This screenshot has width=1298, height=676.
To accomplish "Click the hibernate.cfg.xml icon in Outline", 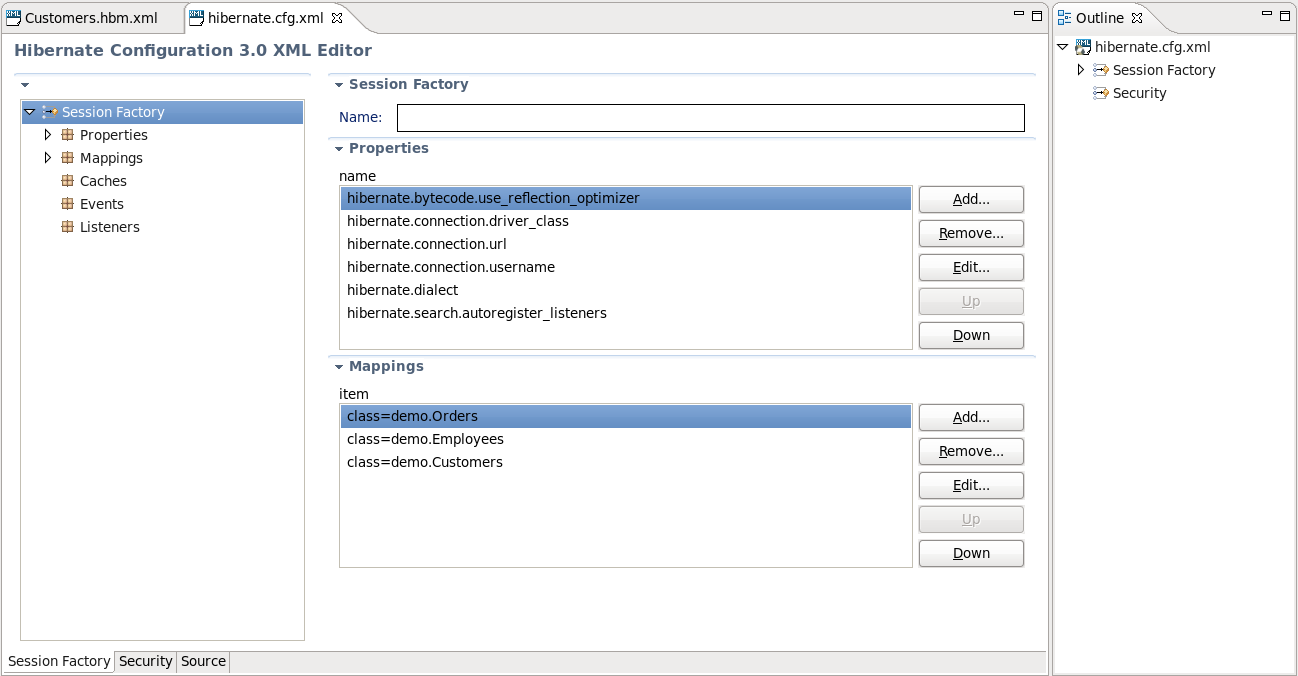I will coord(1083,46).
